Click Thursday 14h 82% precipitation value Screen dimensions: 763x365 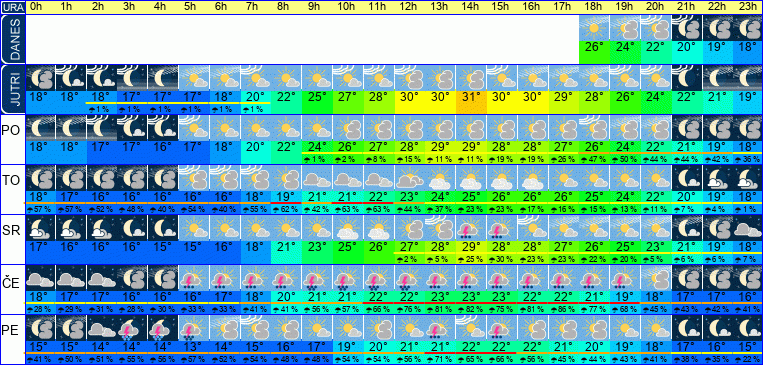point(471,309)
